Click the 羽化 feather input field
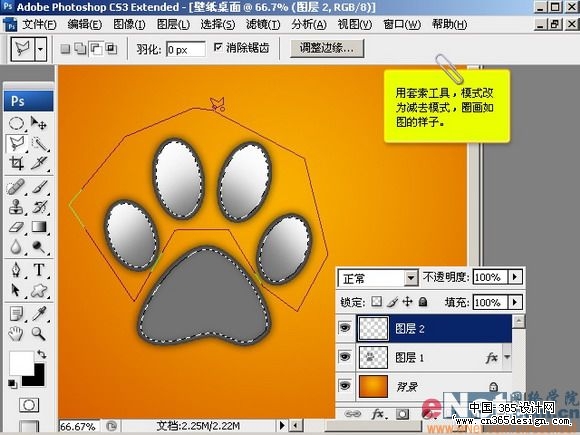Screen dimensions: 580x435 (x=186, y=49)
